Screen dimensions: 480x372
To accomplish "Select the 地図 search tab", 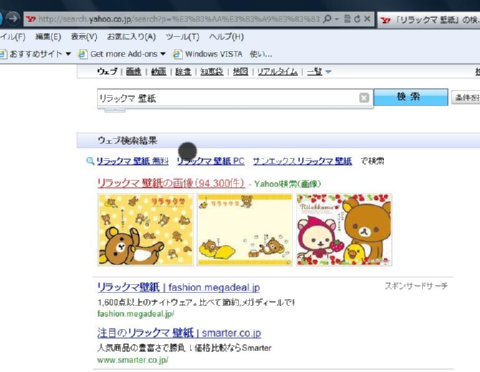I will [240, 71].
